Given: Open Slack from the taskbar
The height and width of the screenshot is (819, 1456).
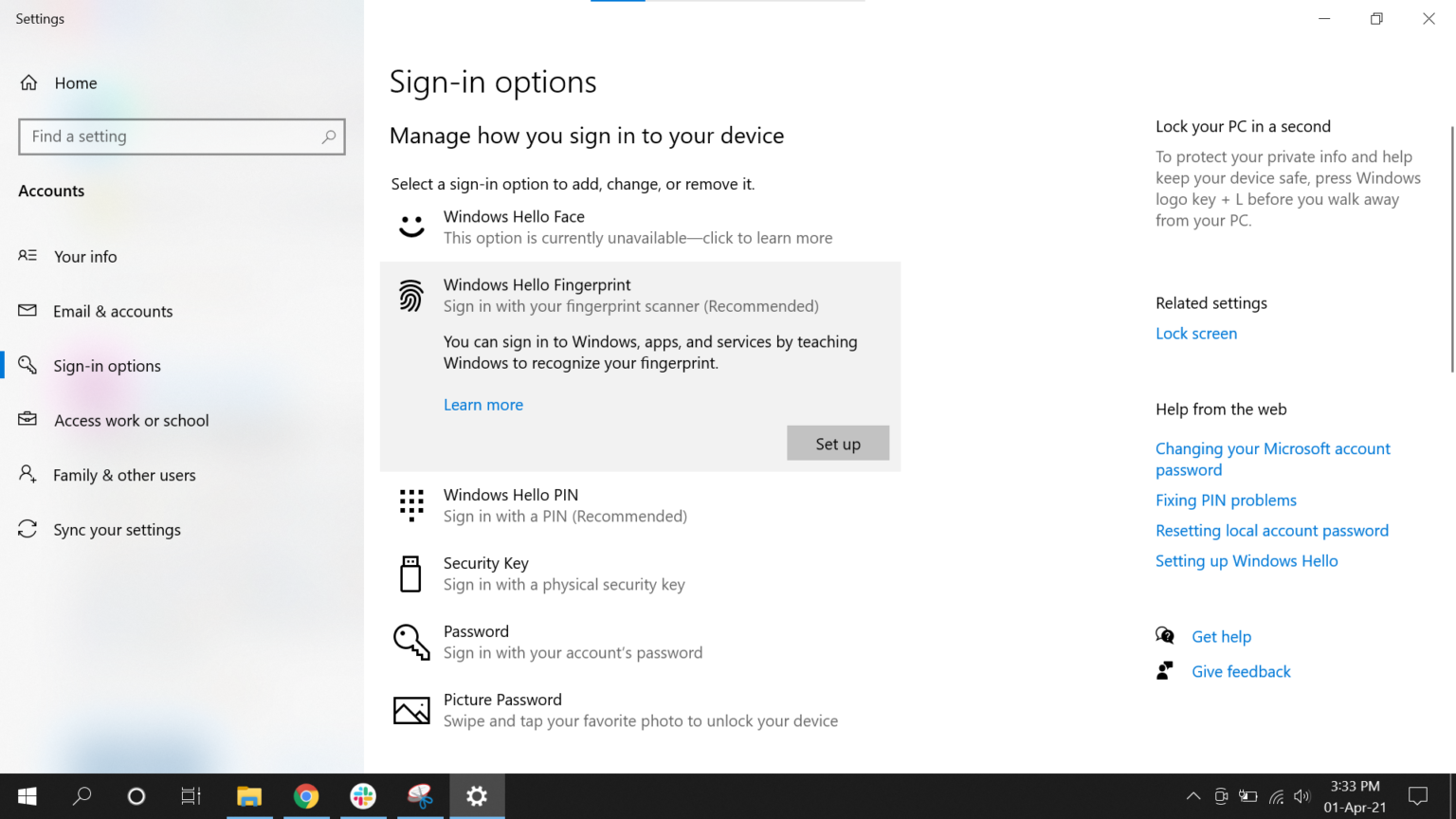Looking at the screenshot, I should click(x=363, y=796).
